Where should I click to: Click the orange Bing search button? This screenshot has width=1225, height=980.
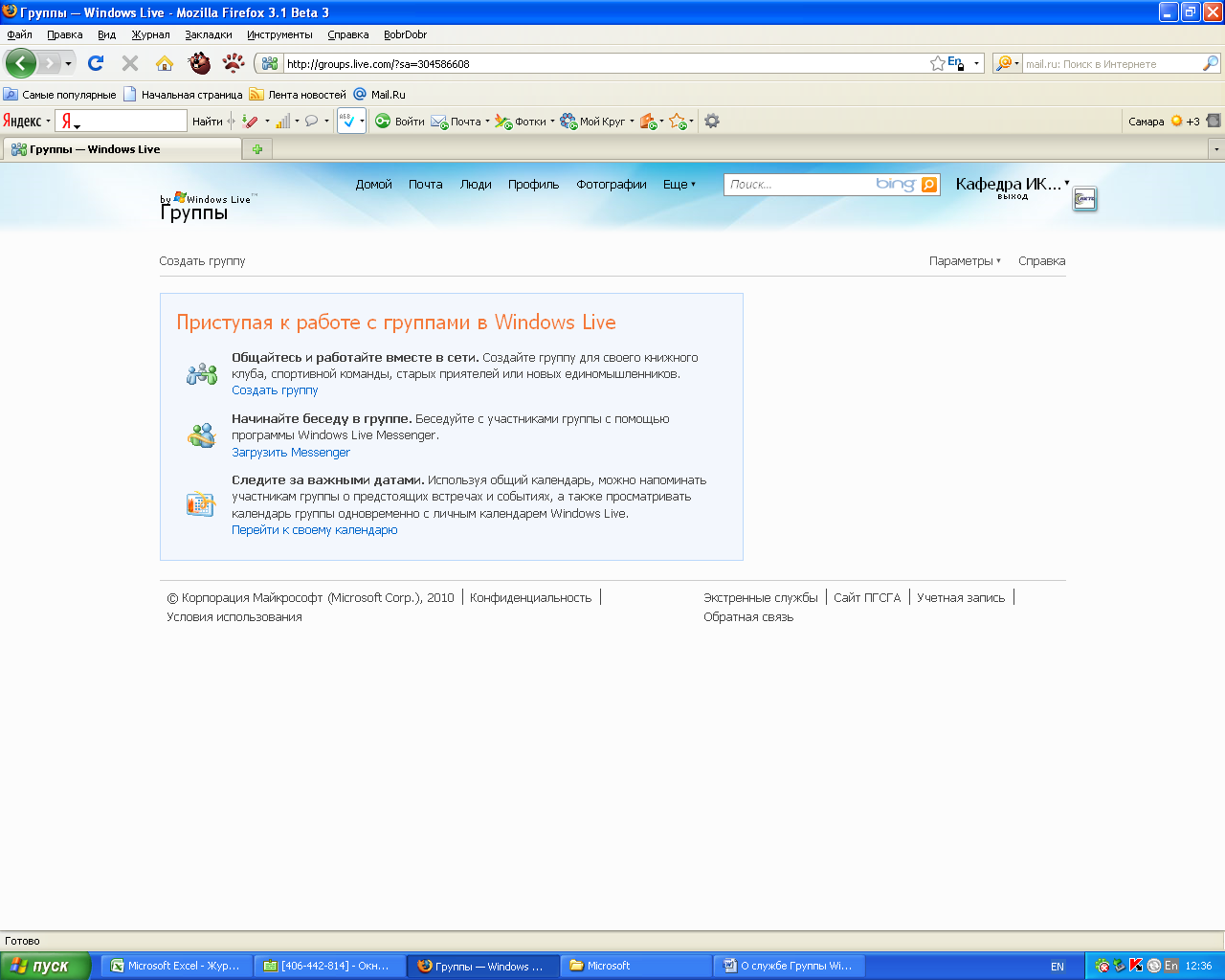pyautogui.click(x=929, y=185)
